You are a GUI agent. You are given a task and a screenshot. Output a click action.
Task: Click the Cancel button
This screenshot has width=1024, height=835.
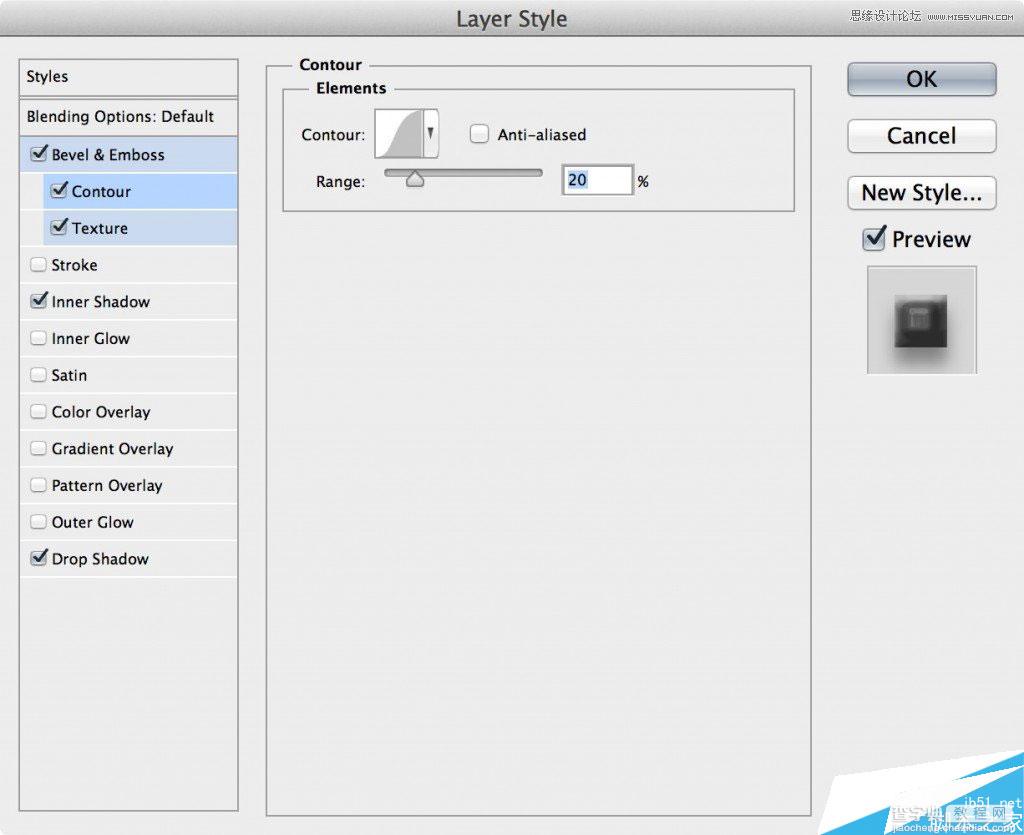coord(921,136)
